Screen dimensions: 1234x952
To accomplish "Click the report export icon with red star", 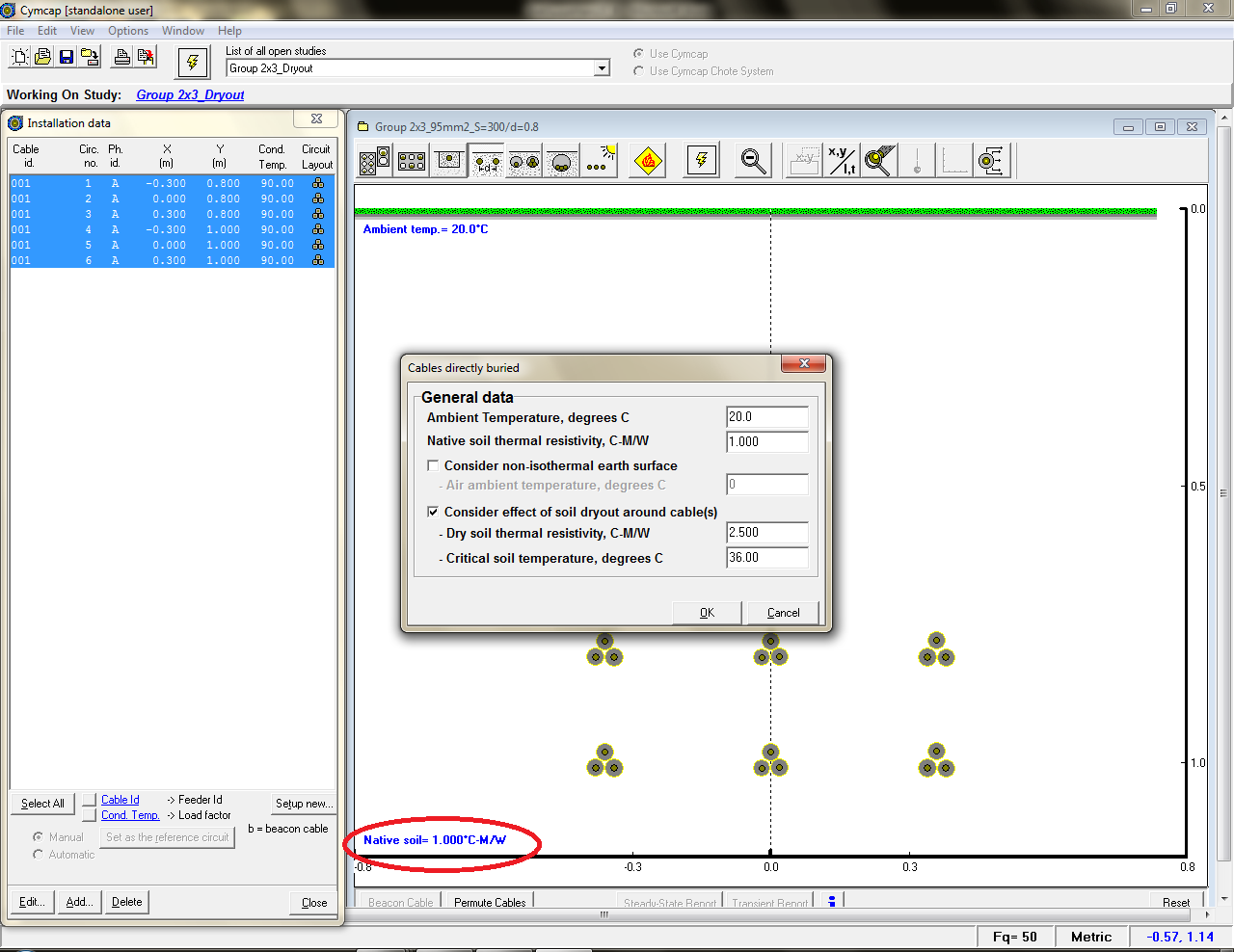I will 146,58.
